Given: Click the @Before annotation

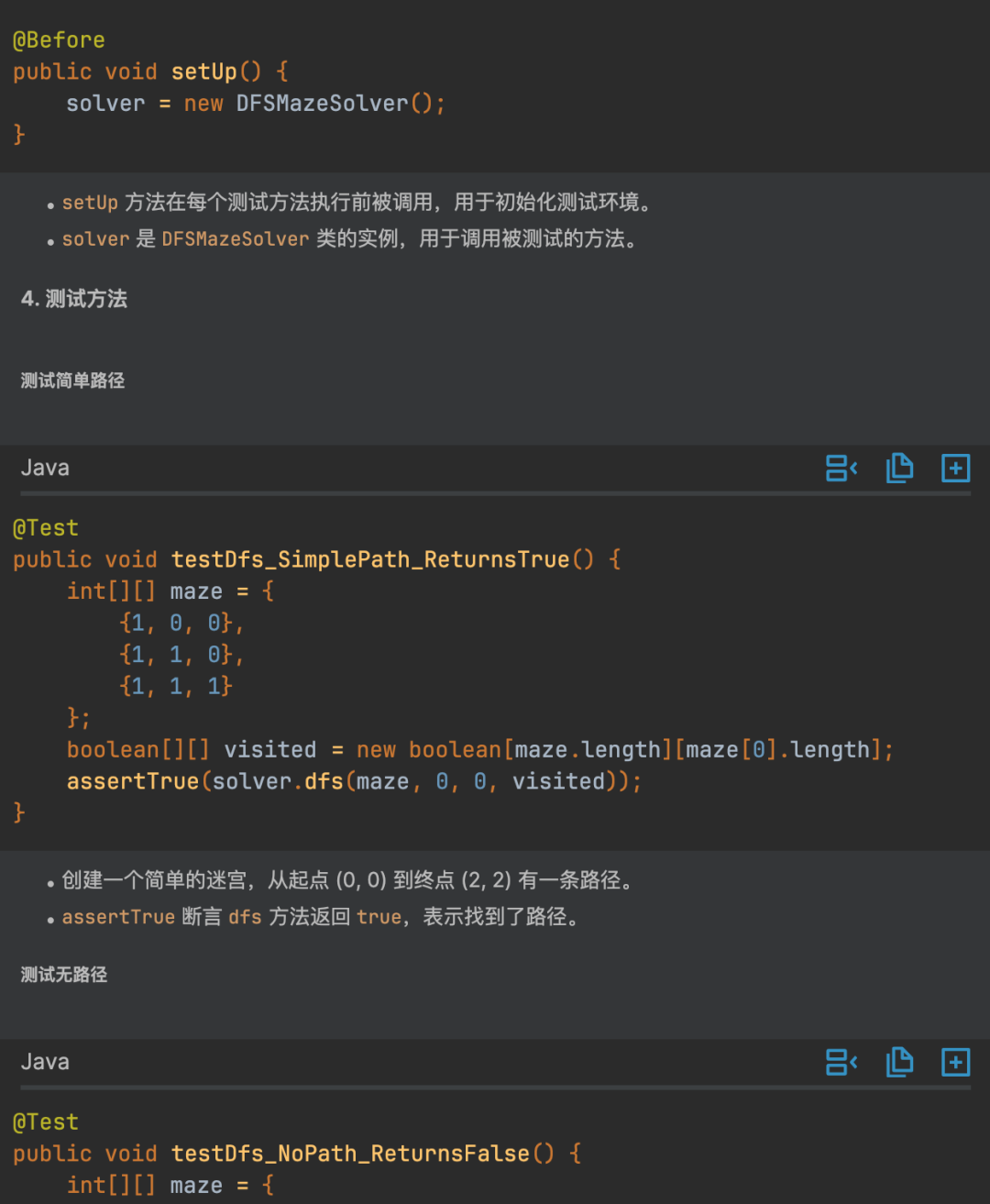Looking at the screenshot, I should click(x=59, y=40).
